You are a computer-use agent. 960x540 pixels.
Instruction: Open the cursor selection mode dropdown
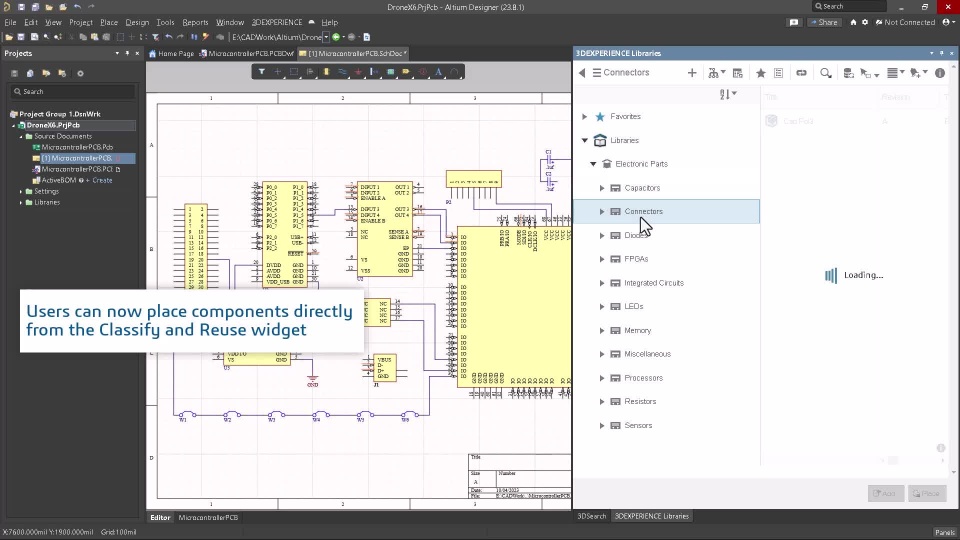pos(869,73)
